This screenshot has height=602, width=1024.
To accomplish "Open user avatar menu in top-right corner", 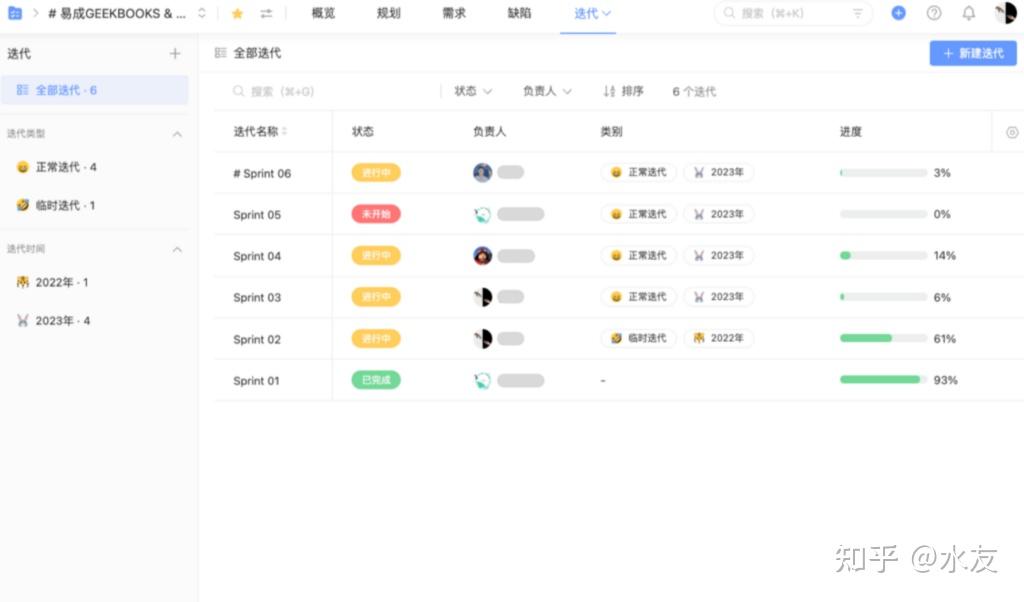I will click(x=1004, y=13).
